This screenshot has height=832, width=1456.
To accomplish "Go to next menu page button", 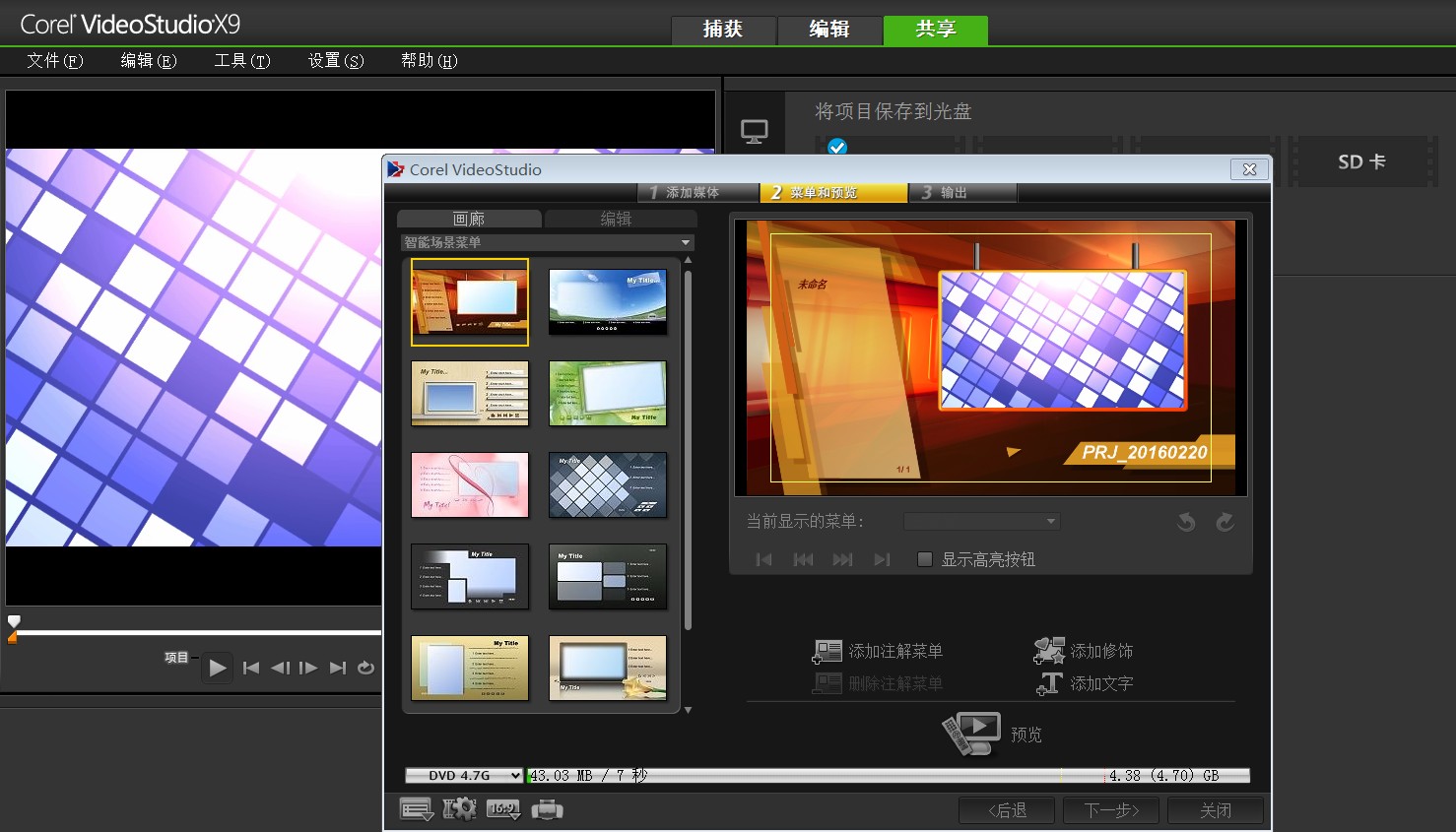I will [x=842, y=559].
